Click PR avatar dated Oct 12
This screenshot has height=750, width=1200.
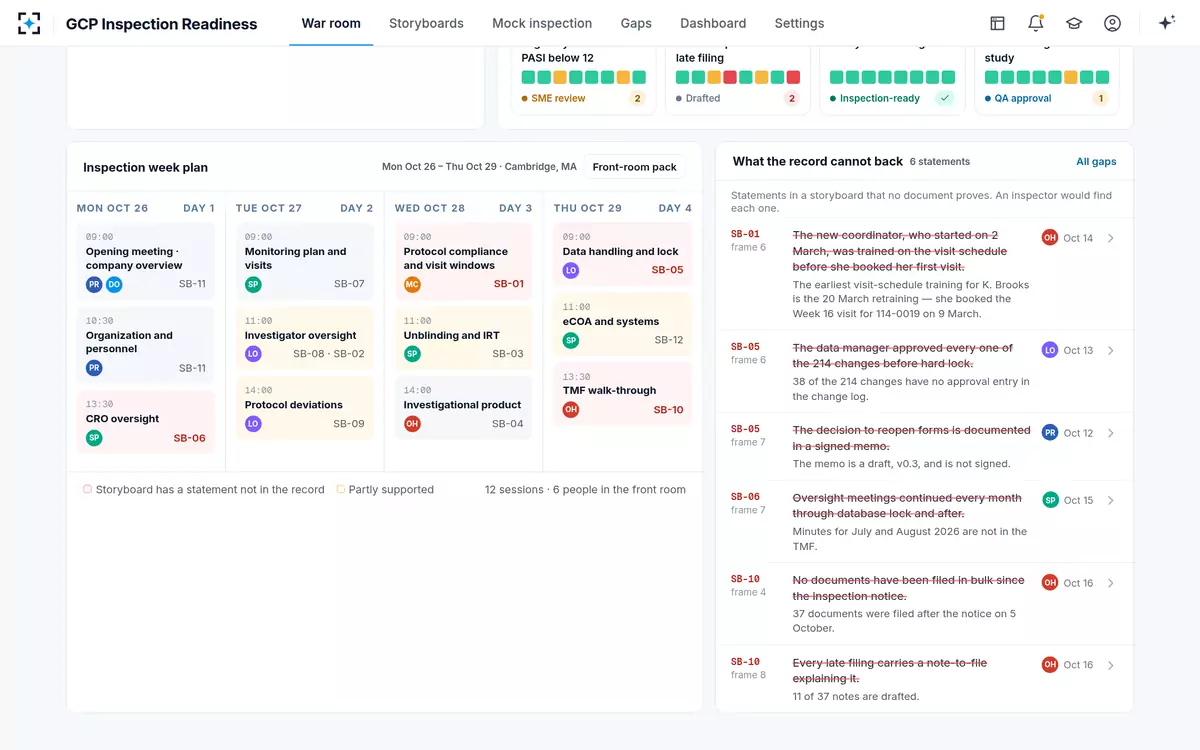1050,433
